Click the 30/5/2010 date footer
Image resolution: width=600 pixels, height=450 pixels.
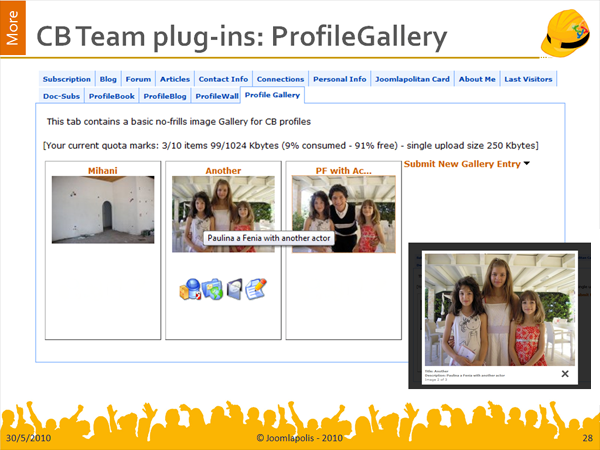[x=28, y=438]
